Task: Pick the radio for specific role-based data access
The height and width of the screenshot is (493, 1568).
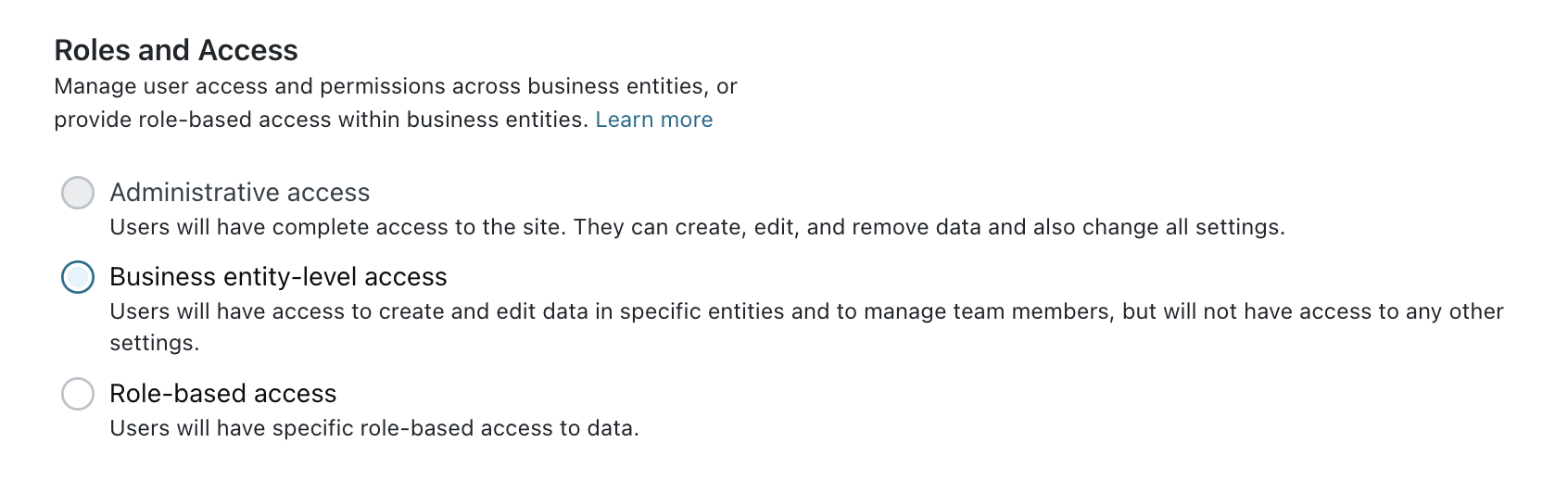Action: pyautogui.click(x=78, y=394)
